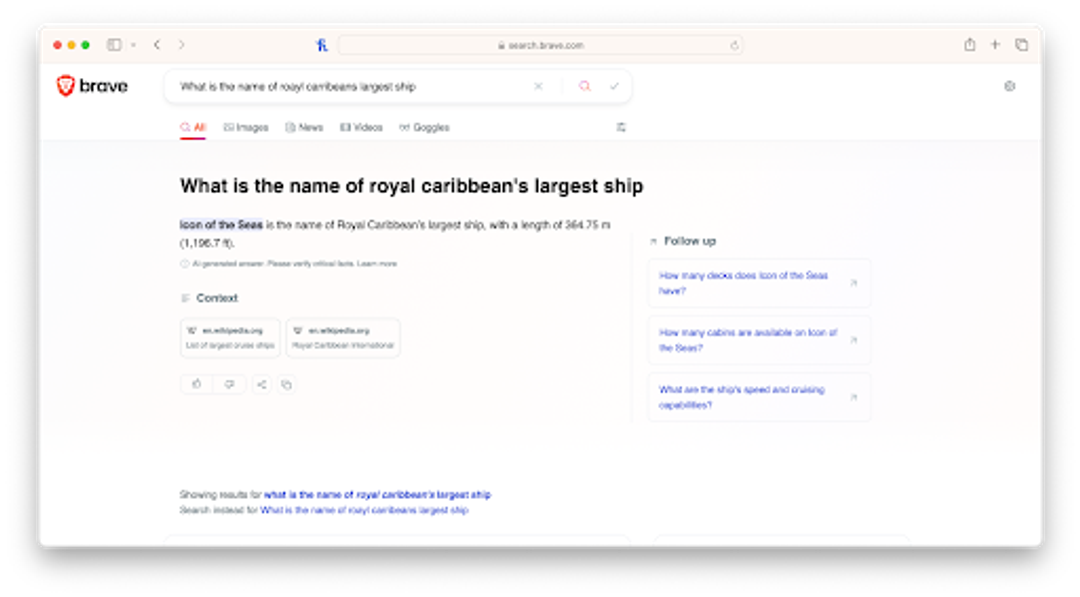Share the AI answer
The width and height of the screenshot is (1080, 597).
pyautogui.click(x=262, y=384)
